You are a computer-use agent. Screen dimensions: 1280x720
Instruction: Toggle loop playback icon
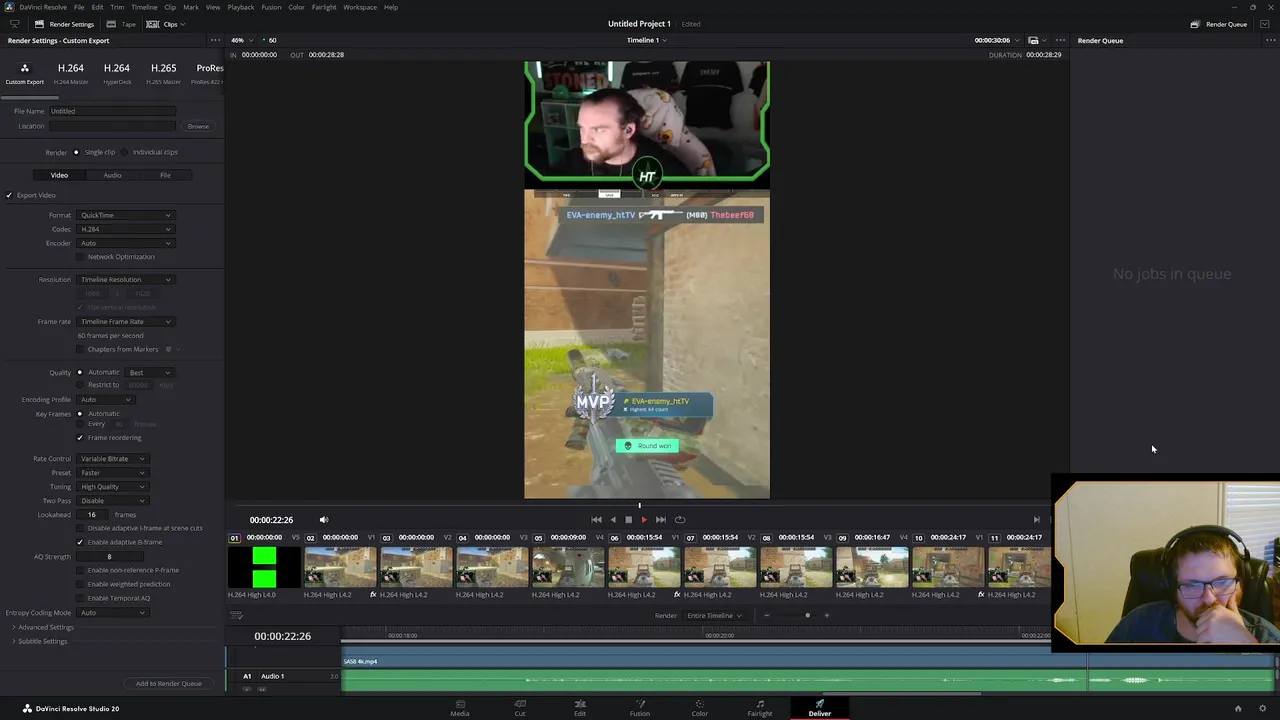pyautogui.click(x=680, y=520)
